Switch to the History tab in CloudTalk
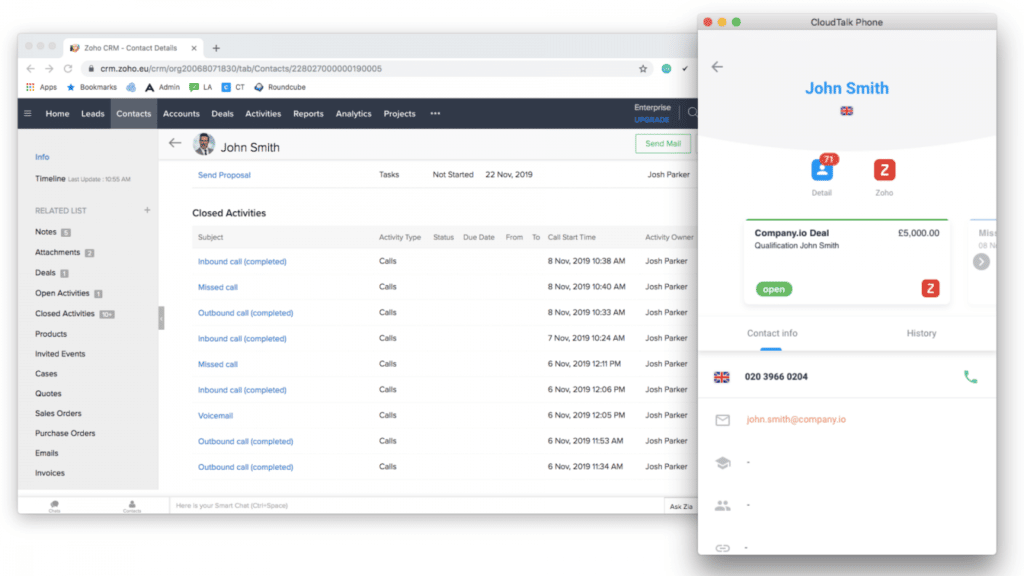The width and height of the screenshot is (1024, 576). [920, 333]
